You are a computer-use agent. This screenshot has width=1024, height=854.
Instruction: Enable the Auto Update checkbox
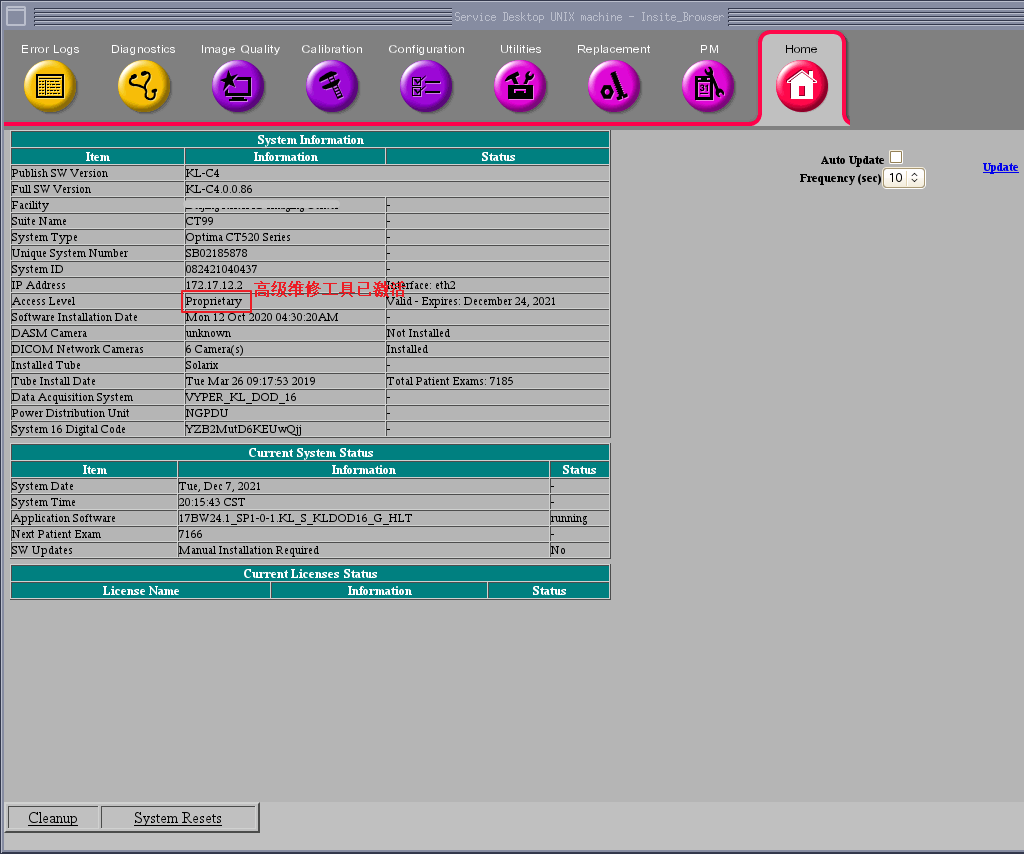click(896, 157)
